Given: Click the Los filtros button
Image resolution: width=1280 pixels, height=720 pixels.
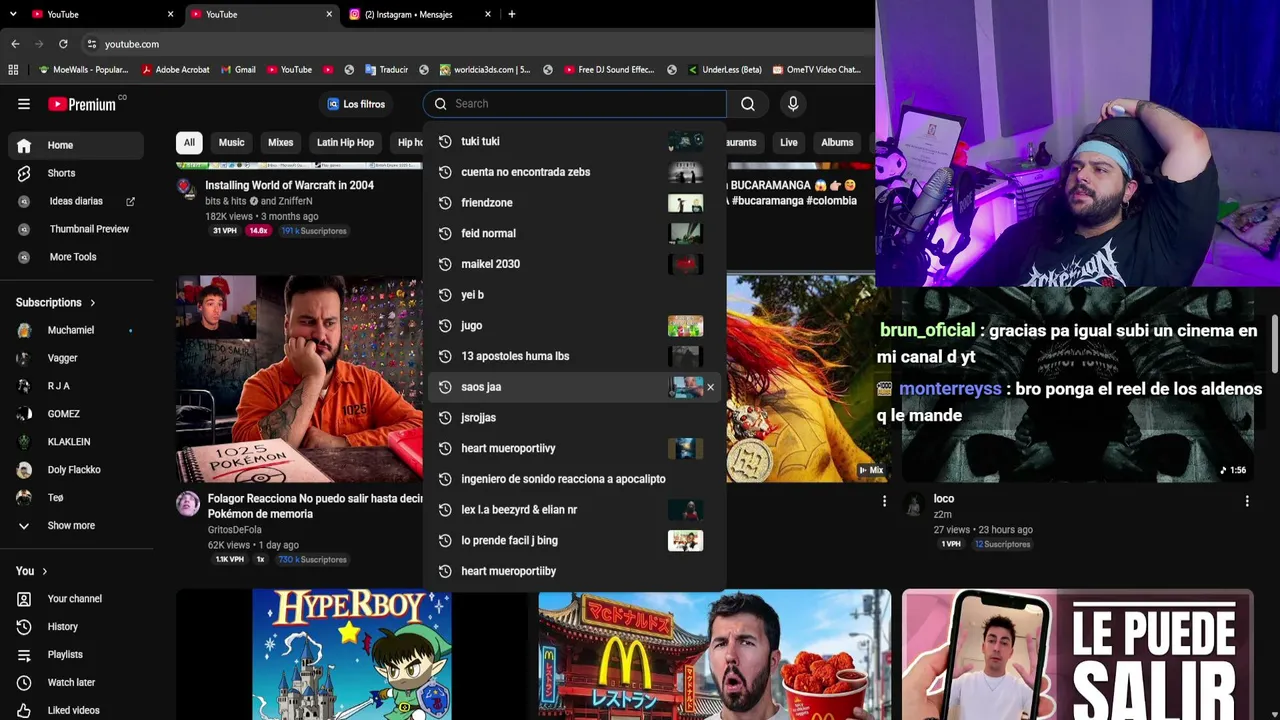Looking at the screenshot, I should (357, 104).
